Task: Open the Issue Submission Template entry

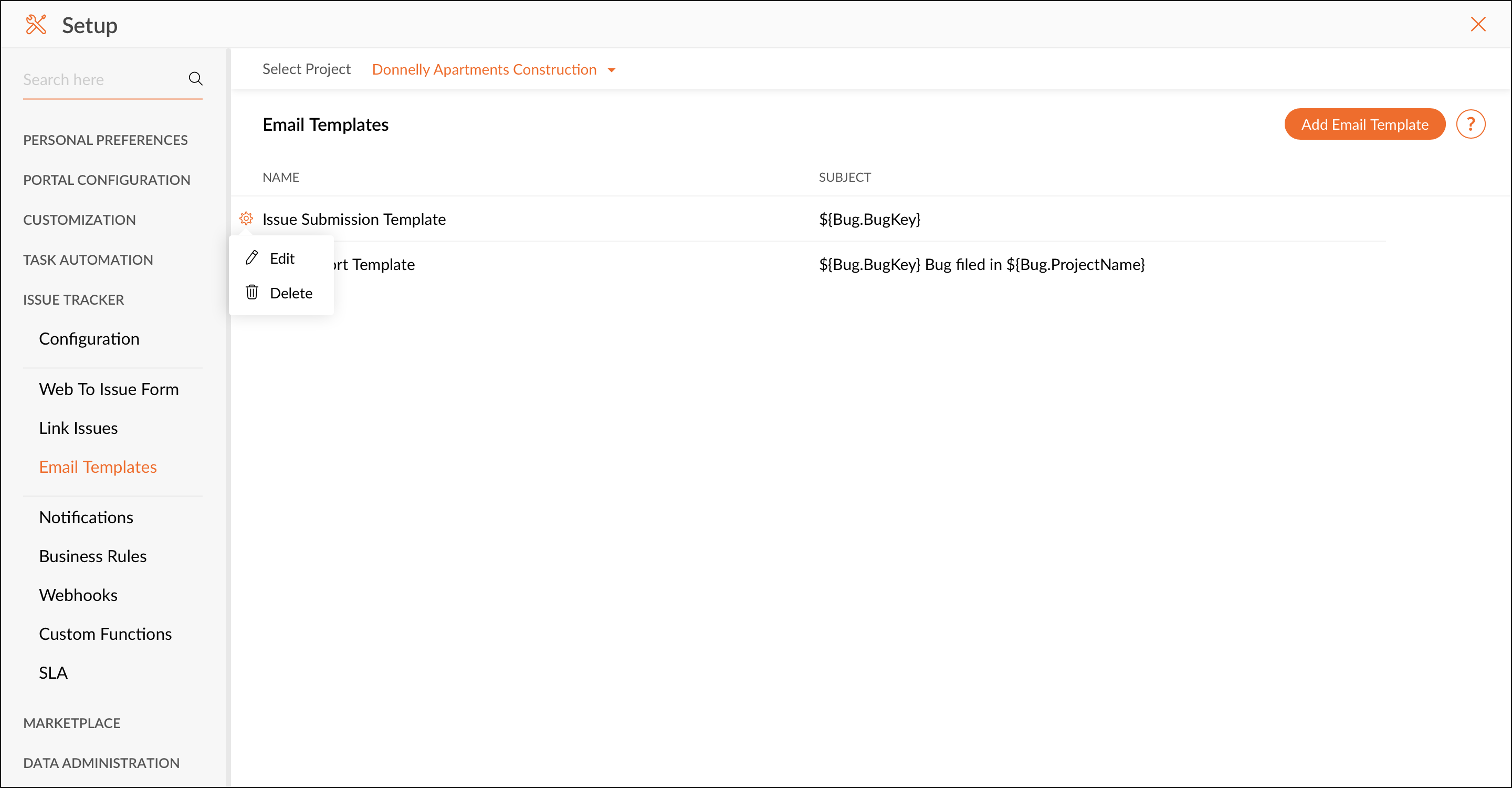Action: [354, 219]
